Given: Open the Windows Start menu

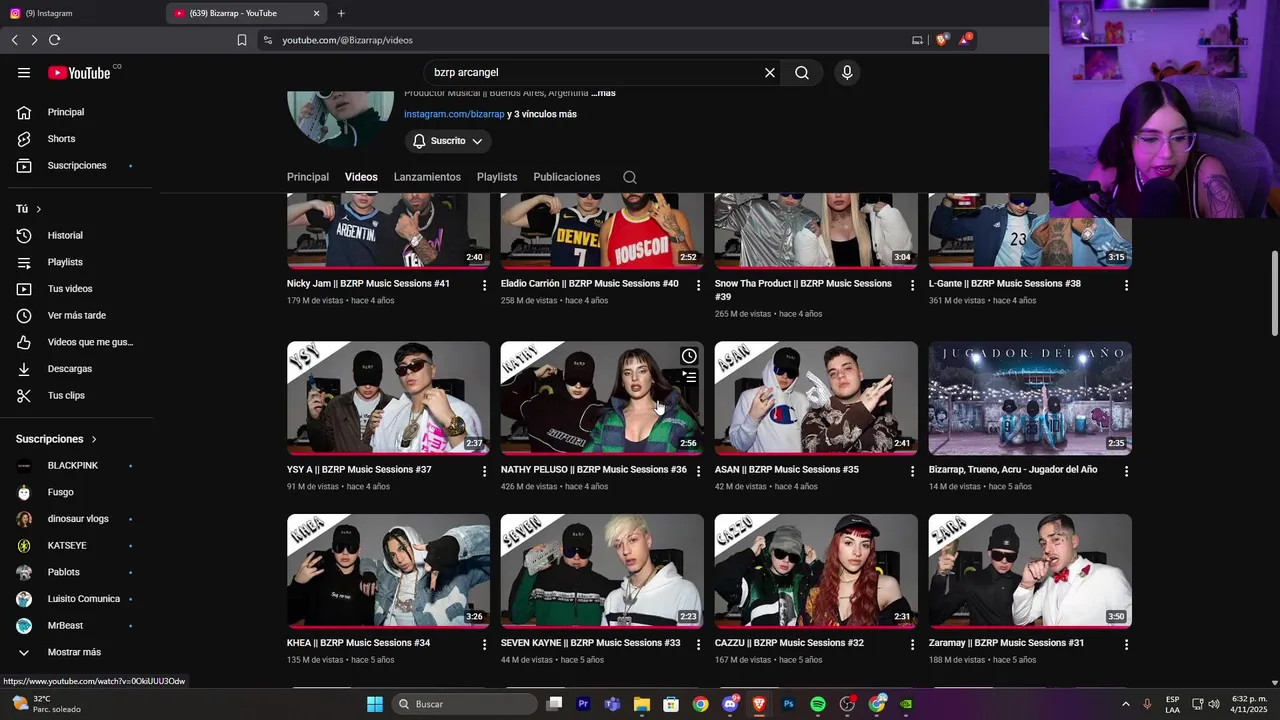Looking at the screenshot, I should point(375,704).
